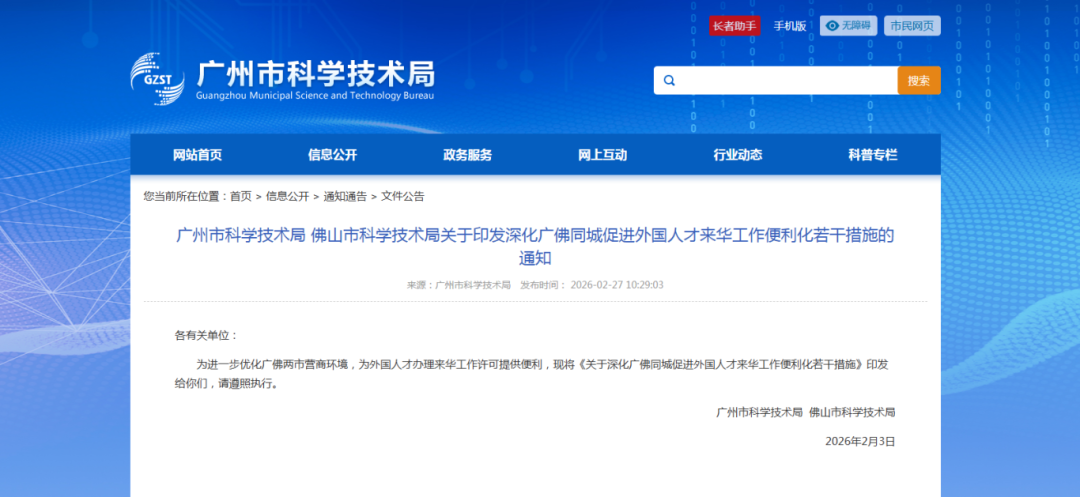Click the 广州市科学技术局 site name banner

click(x=316, y=74)
